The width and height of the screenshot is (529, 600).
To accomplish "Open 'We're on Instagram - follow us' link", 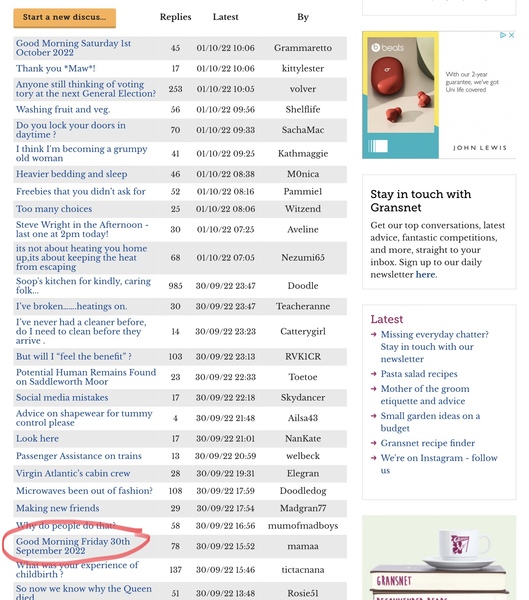I will pos(439,464).
